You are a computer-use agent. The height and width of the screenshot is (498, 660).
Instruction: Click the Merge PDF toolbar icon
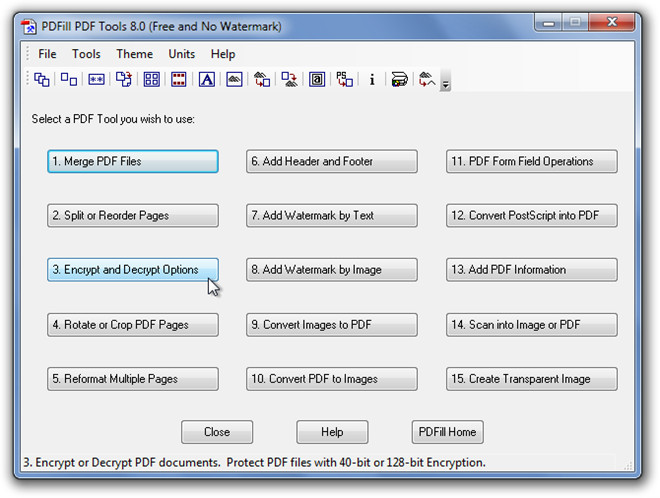pyautogui.click(x=42, y=79)
